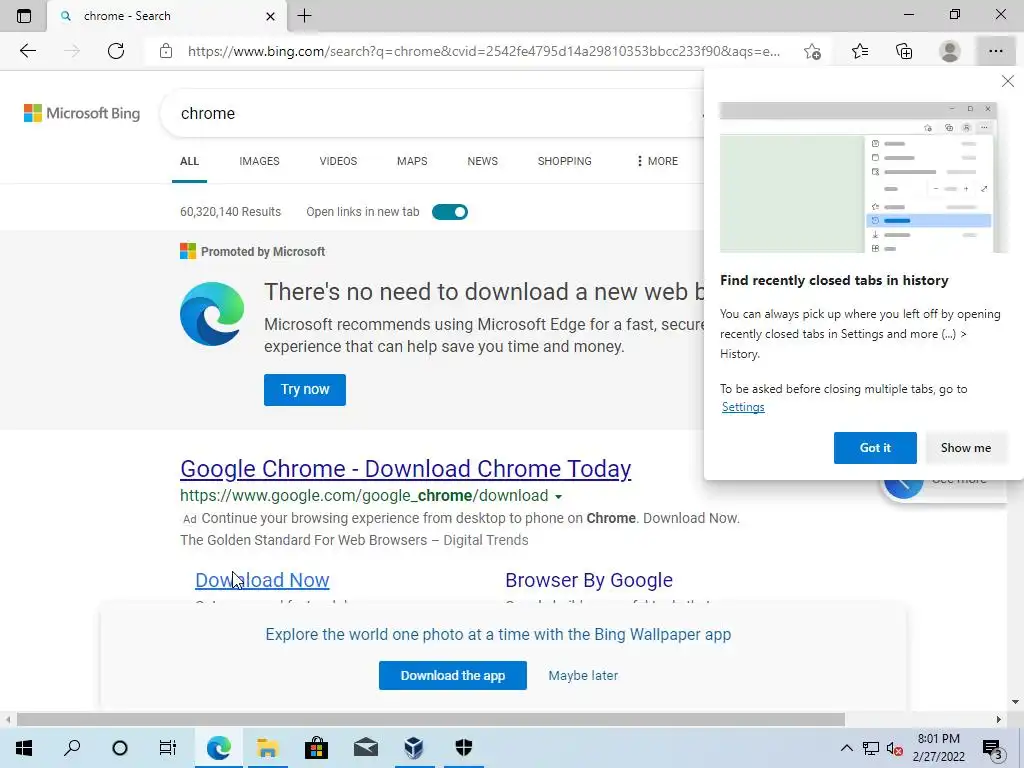Open Settings and more ellipsis menu
The width and height of the screenshot is (1024, 768).
995,51
